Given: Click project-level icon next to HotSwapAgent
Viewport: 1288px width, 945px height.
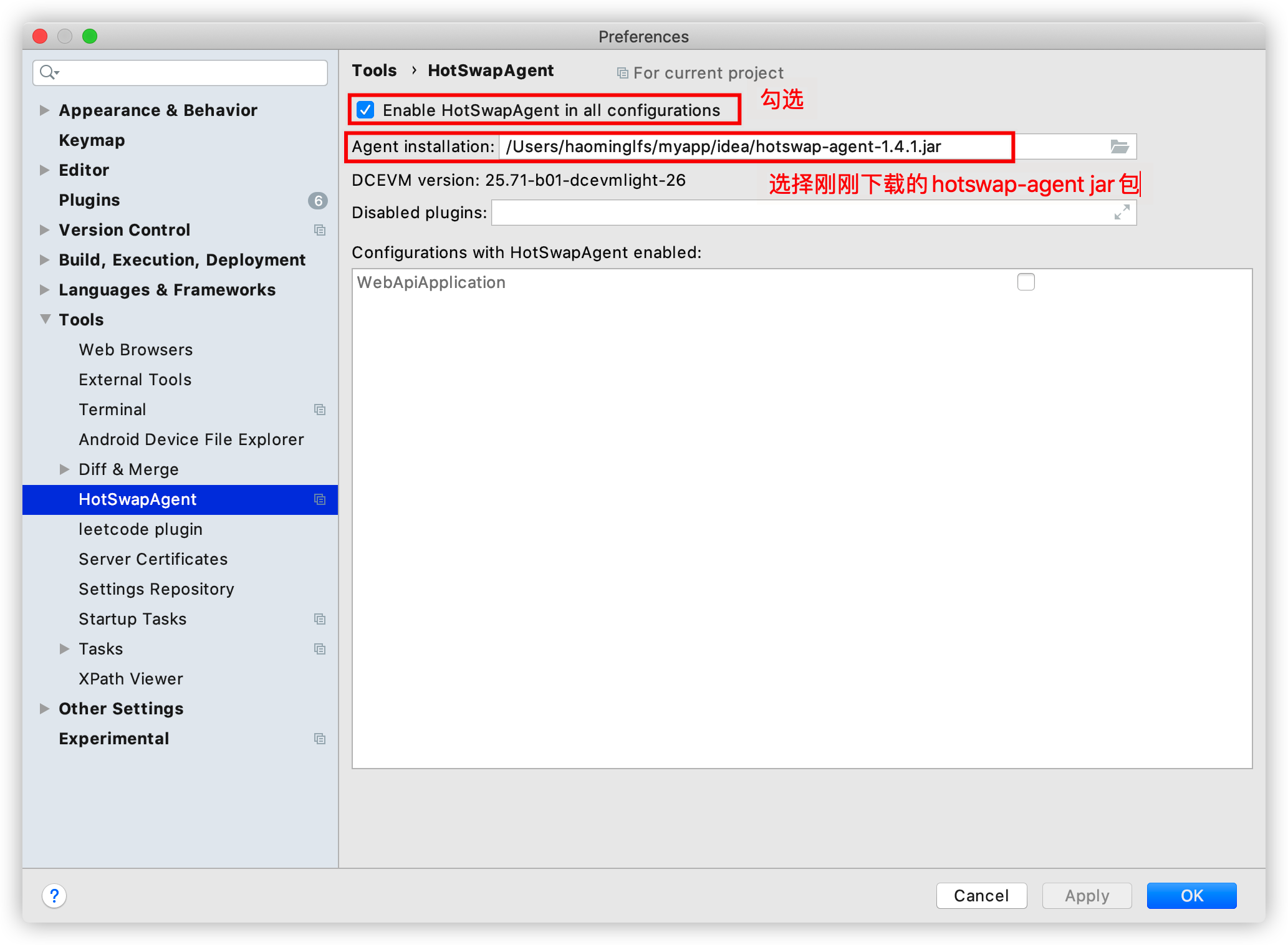Looking at the screenshot, I should (320, 499).
